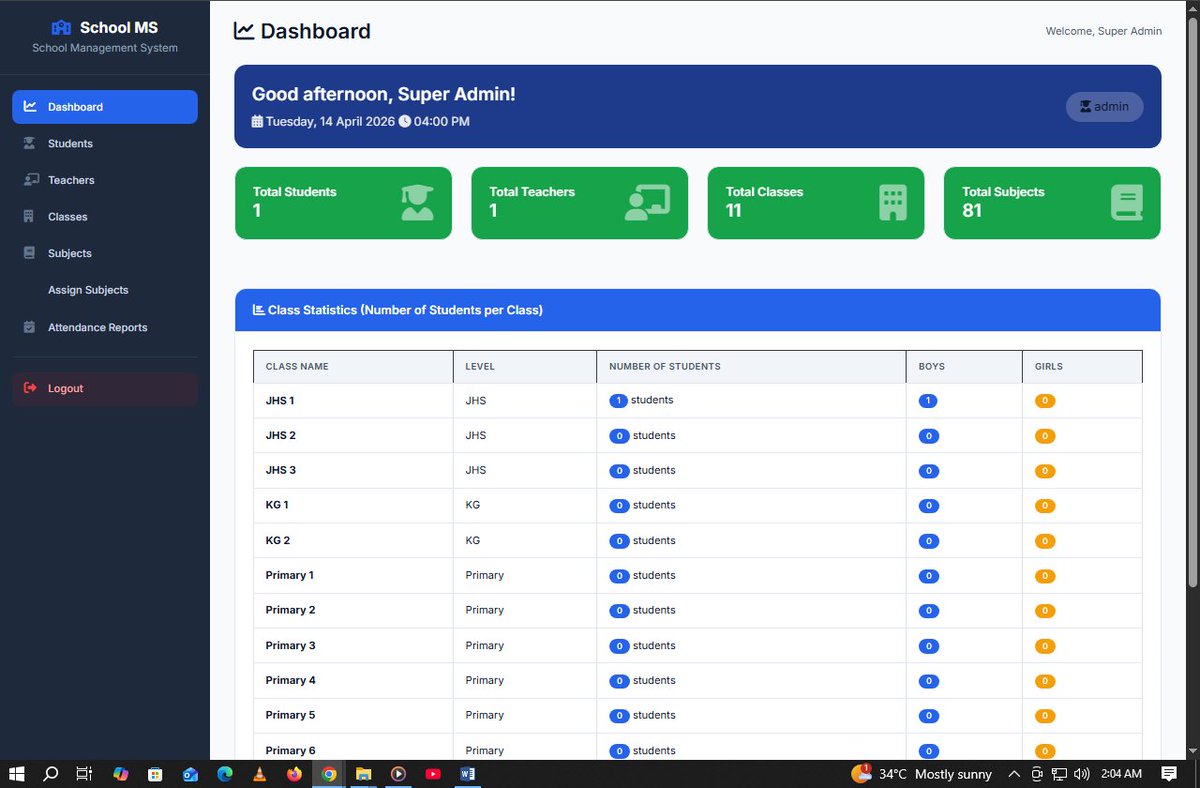Select Dashboard in sidebar

click(x=105, y=107)
